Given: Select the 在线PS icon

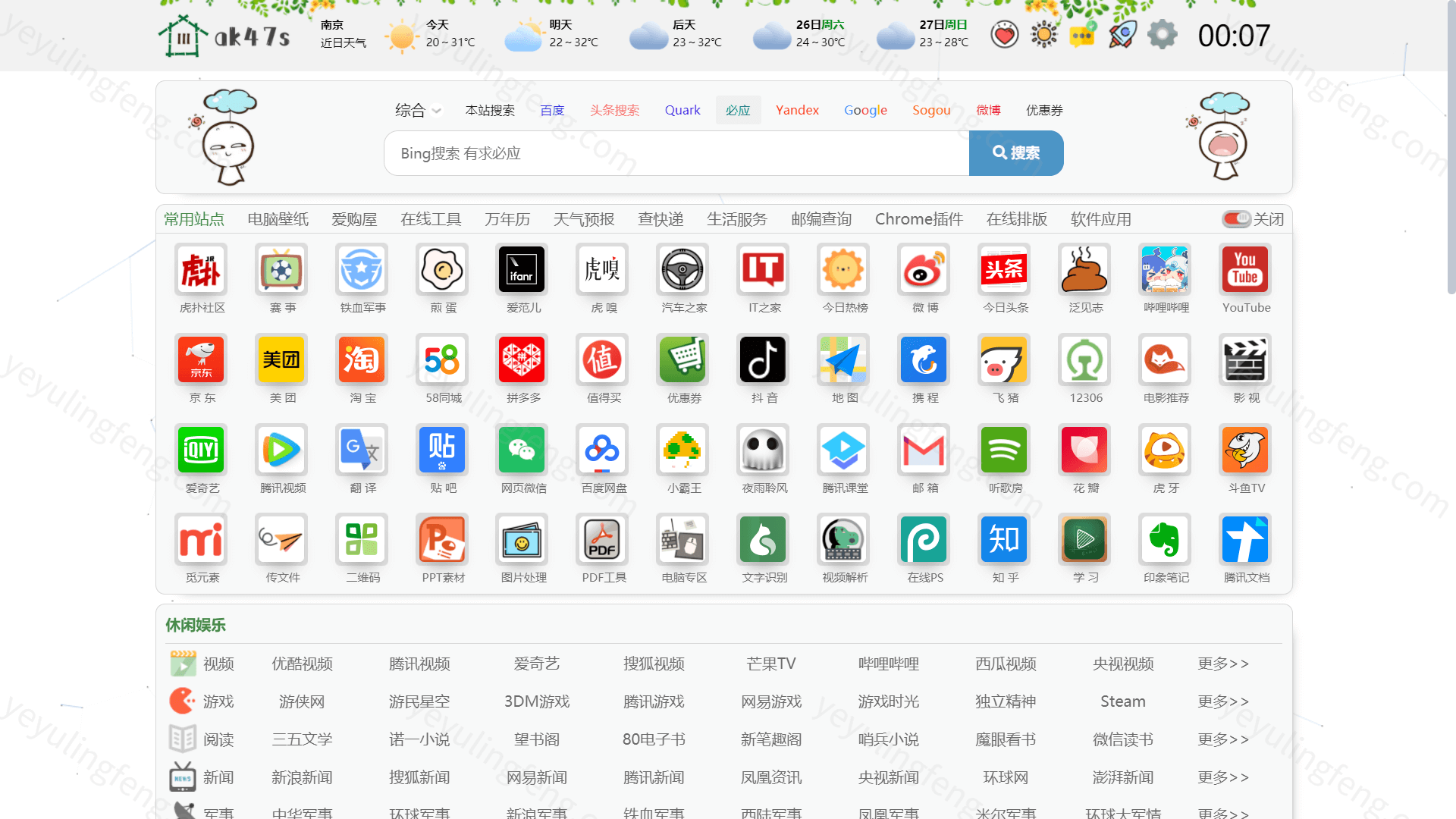Looking at the screenshot, I should click(923, 539).
